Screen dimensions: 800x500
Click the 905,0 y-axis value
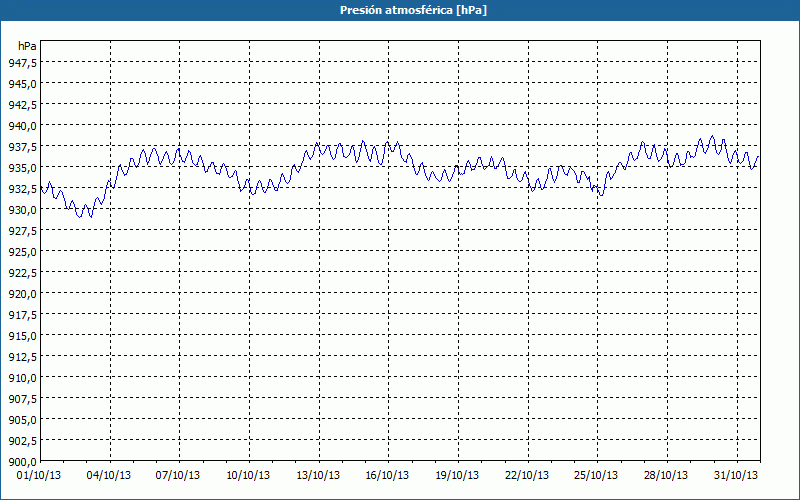[x=22, y=420]
